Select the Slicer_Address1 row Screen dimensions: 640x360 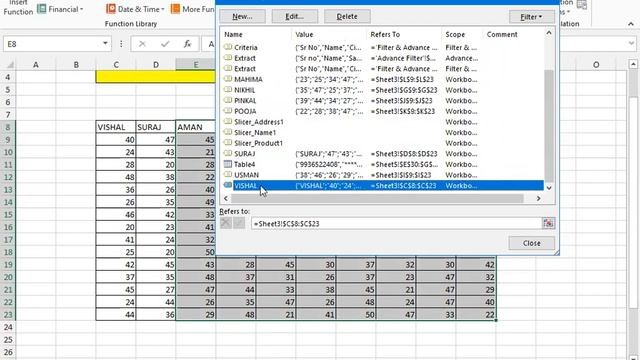(383, 122)
